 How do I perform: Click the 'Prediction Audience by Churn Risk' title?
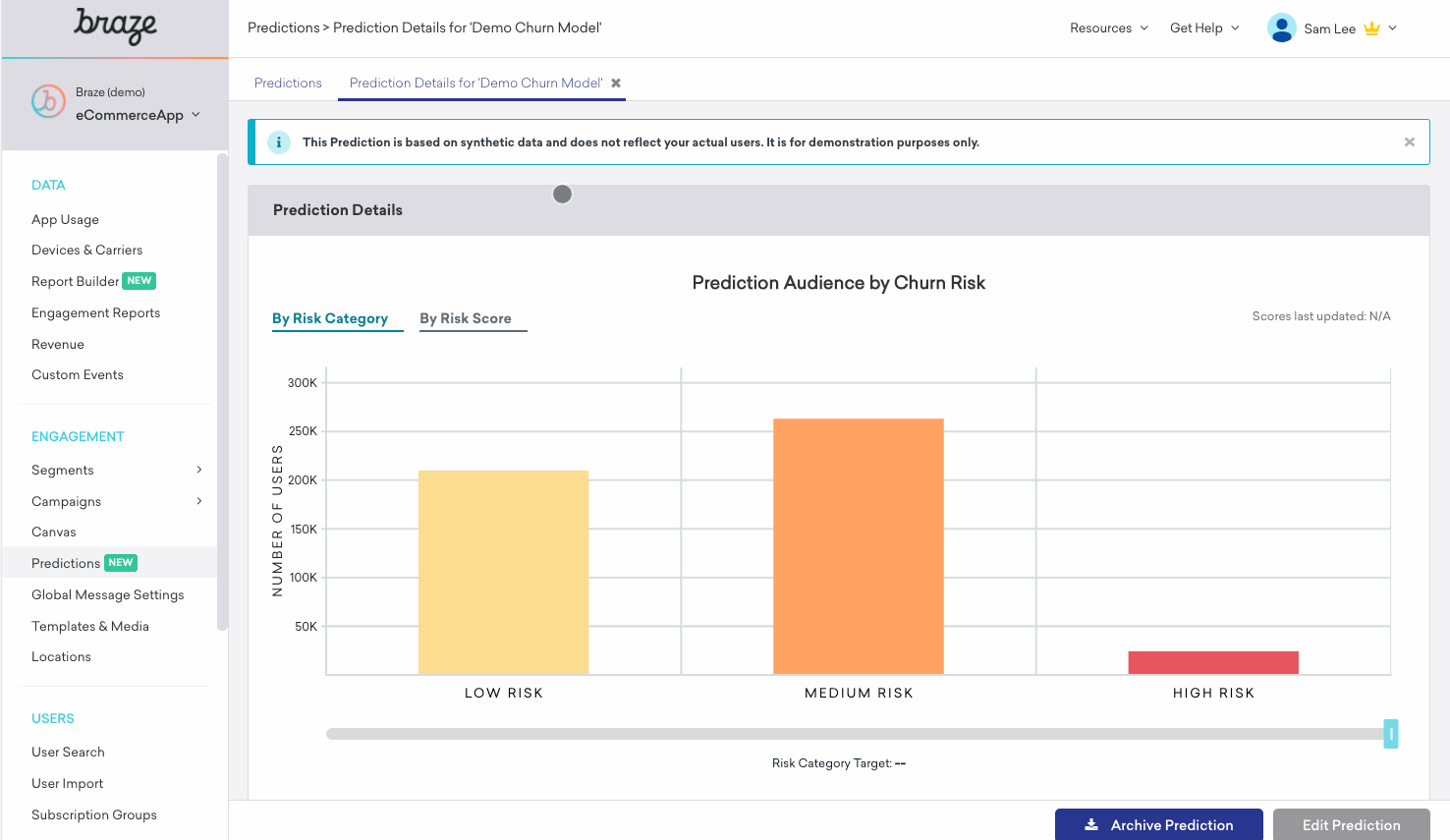pos(838,283)
